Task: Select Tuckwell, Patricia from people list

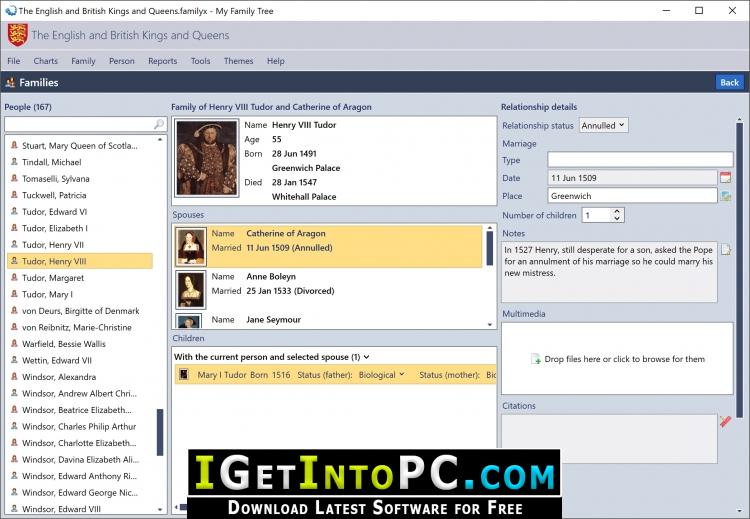Action: (79, 195)
